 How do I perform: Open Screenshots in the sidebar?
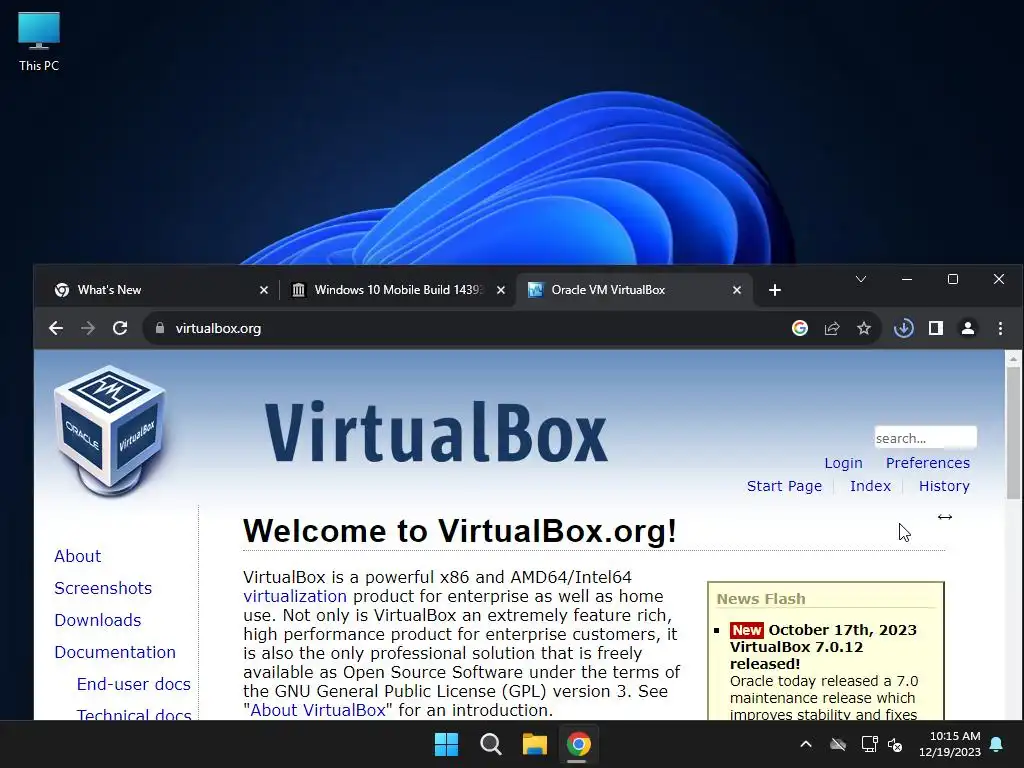coord(103,588)
